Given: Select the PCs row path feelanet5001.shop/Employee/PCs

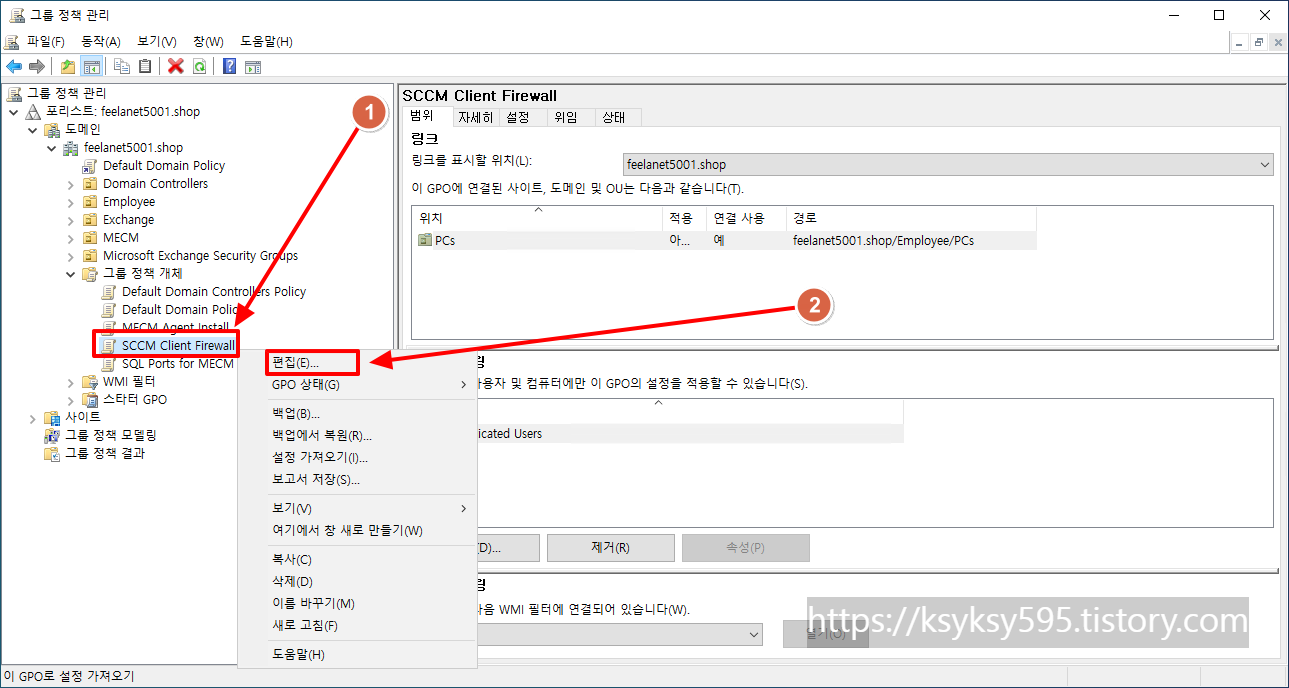Looking at the screenshot, I should [x=883, y=241].
